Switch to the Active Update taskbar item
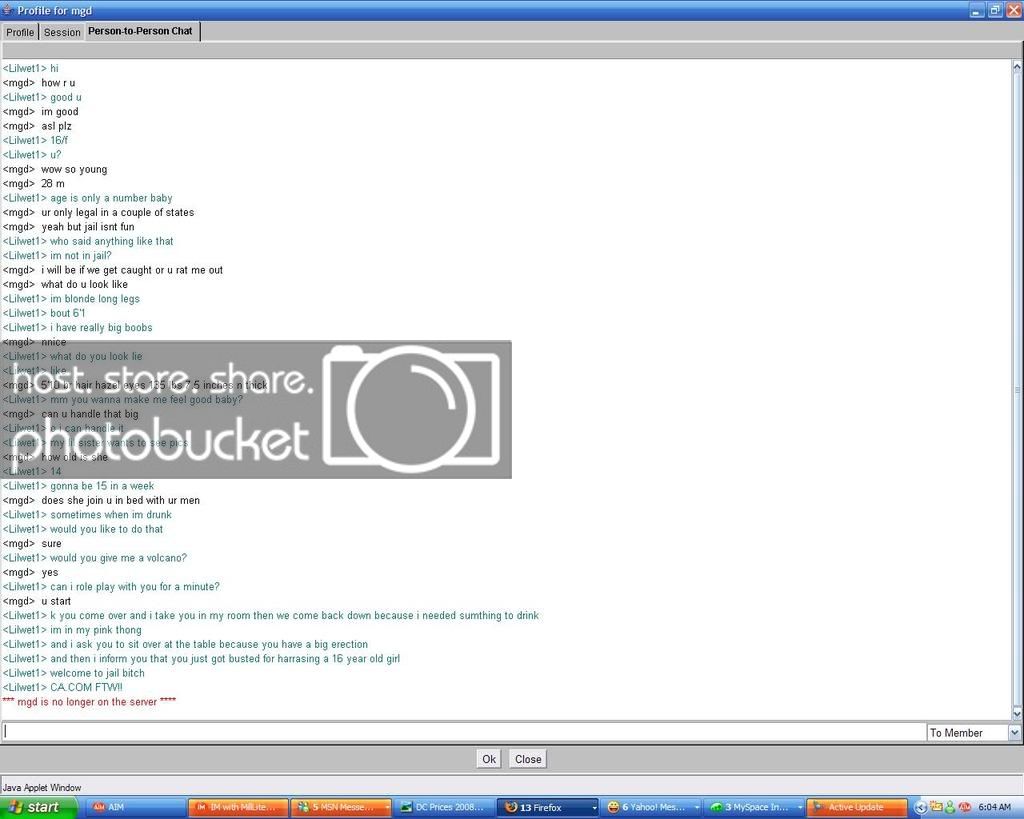This screenshot has width=1024, height=819. point(857,807)
